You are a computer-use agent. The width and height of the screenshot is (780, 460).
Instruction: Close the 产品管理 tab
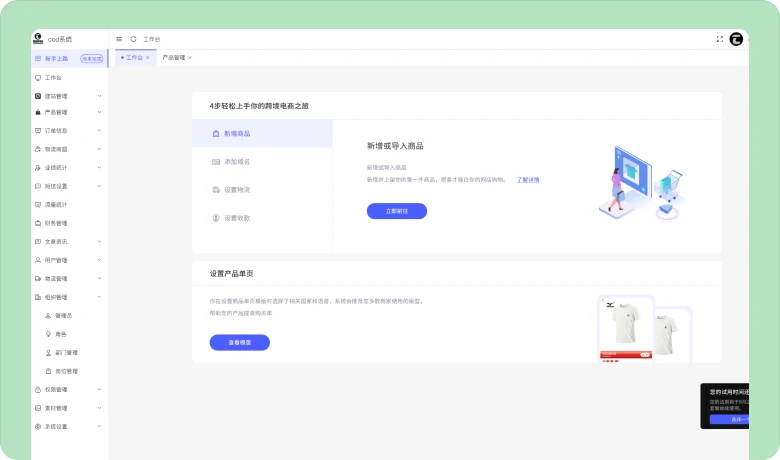[x=190, y=58]
